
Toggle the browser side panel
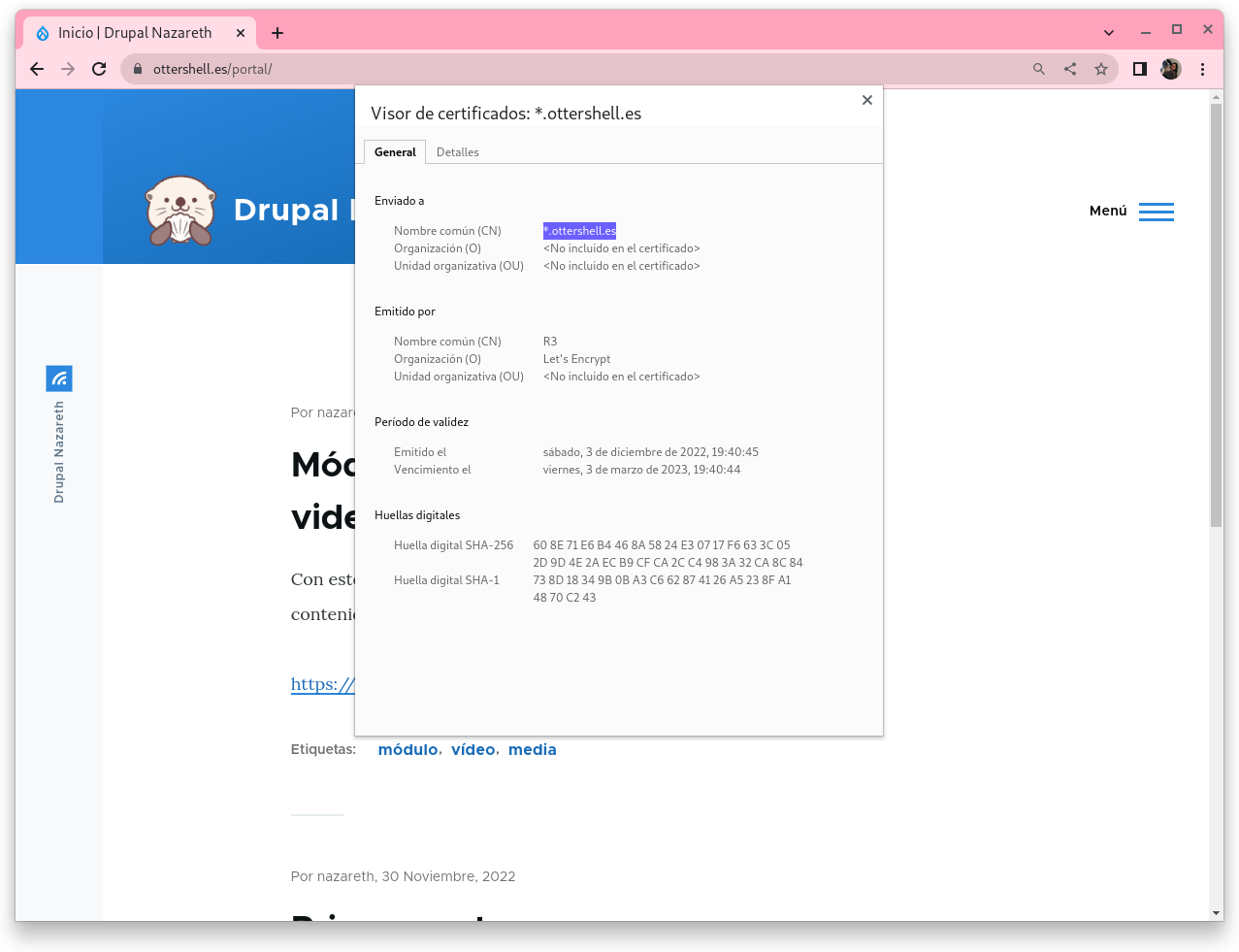coord(1140,69)
